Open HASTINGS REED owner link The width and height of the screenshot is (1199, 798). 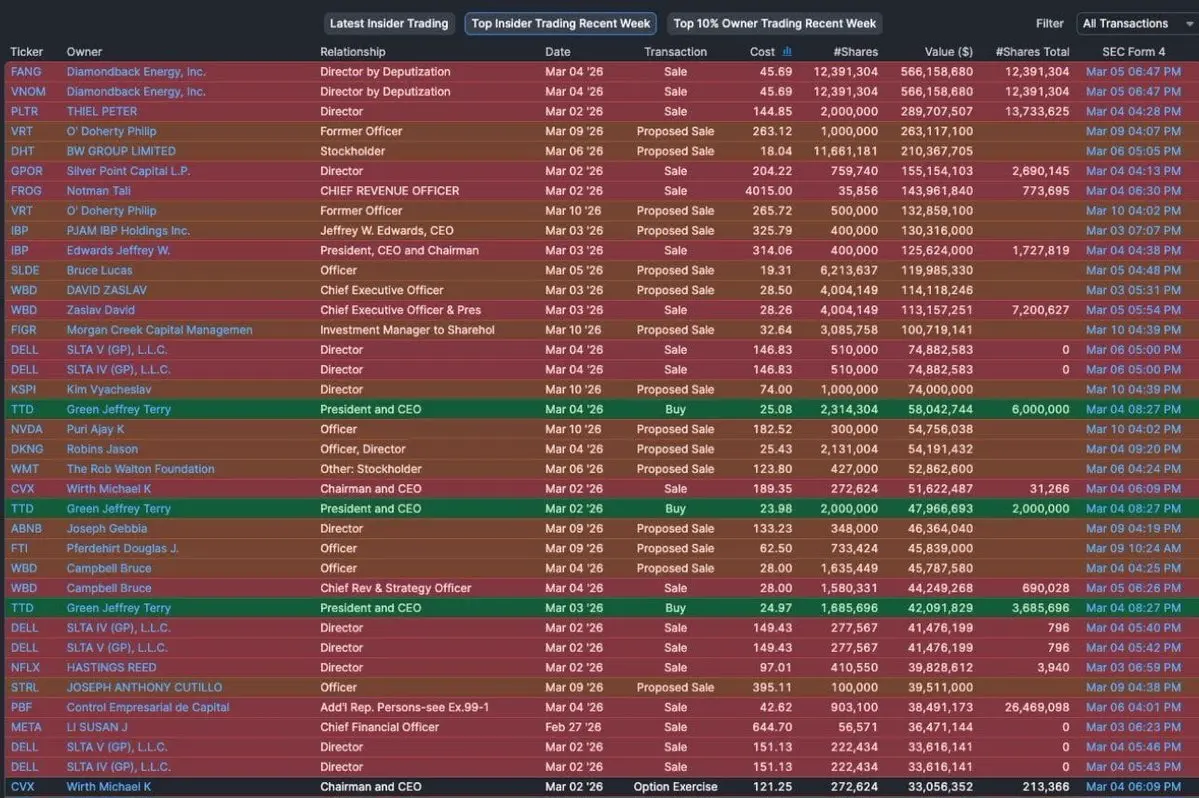(111, 668)
